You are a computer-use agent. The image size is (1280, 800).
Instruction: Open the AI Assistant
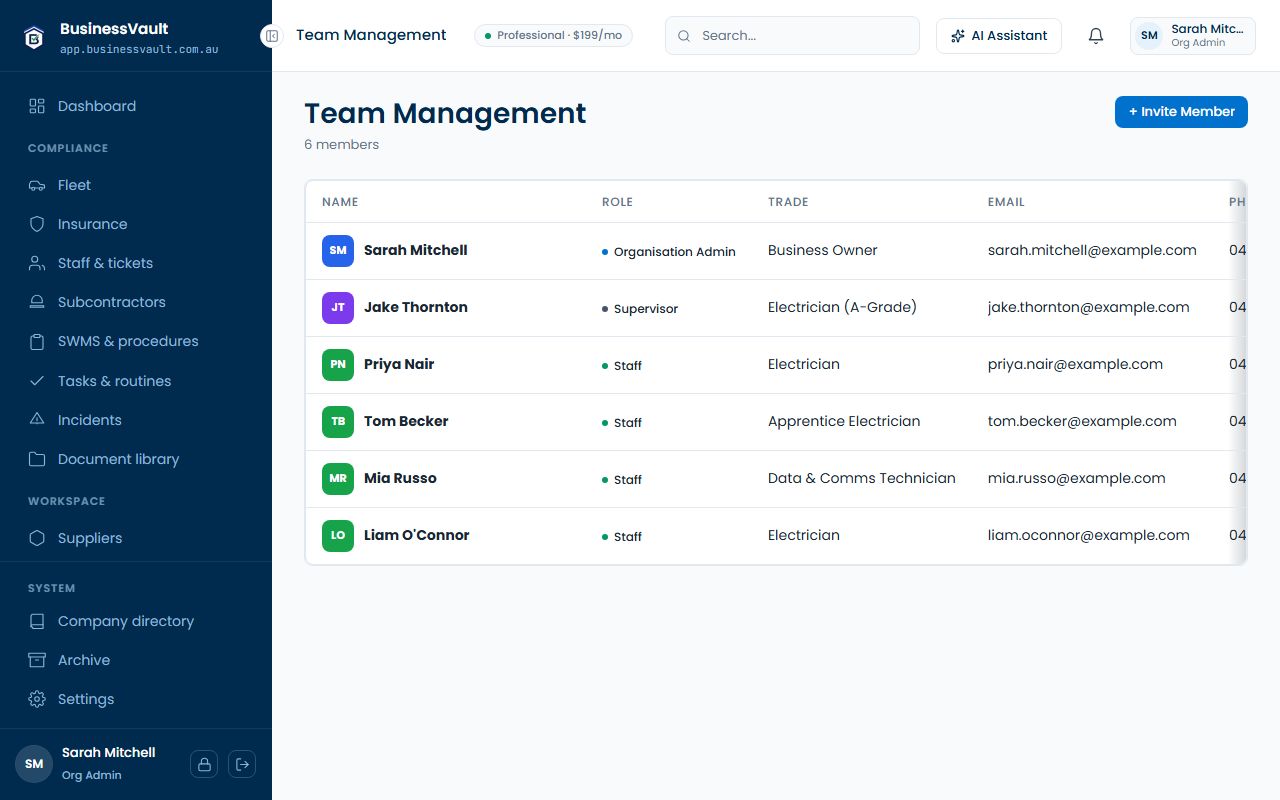[x=999, y=36]
